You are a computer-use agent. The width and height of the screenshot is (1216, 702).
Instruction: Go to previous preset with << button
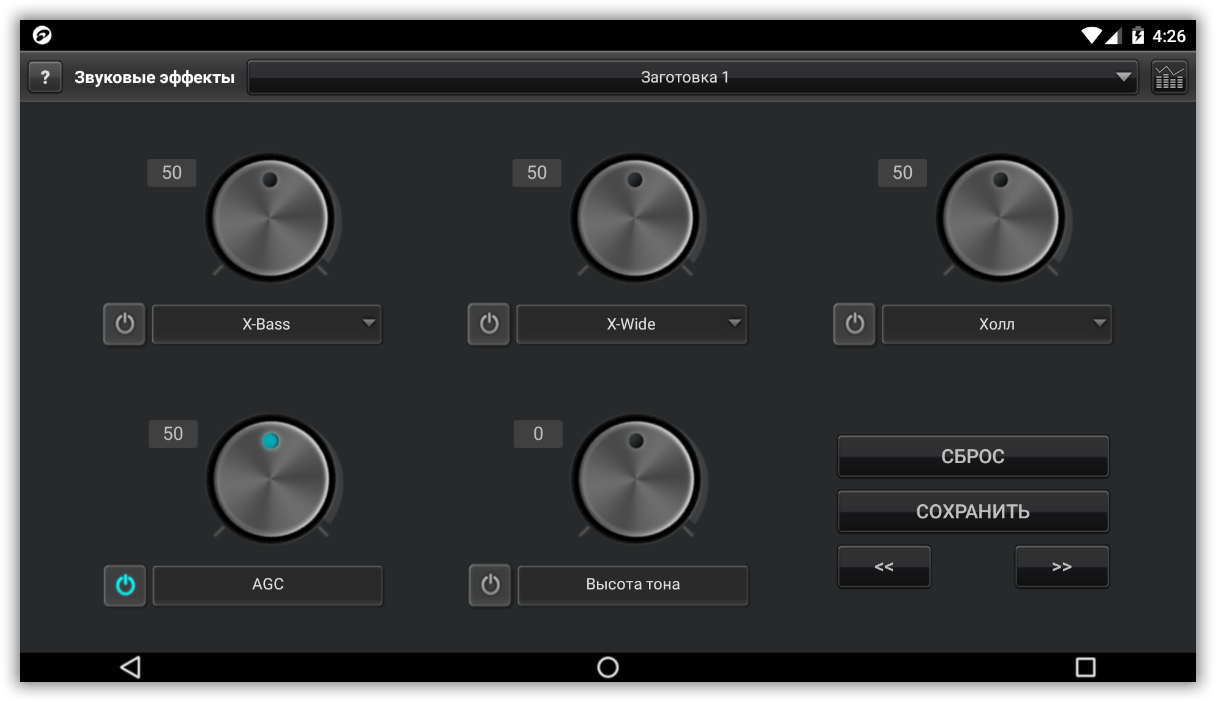[x=884, y=567]
